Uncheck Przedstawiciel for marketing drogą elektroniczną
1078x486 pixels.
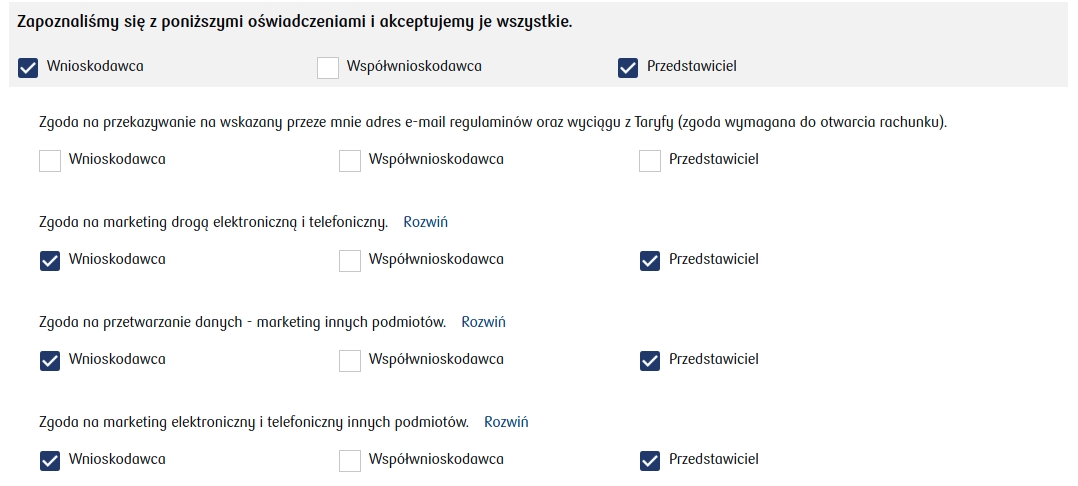click(x=650, y=260)
